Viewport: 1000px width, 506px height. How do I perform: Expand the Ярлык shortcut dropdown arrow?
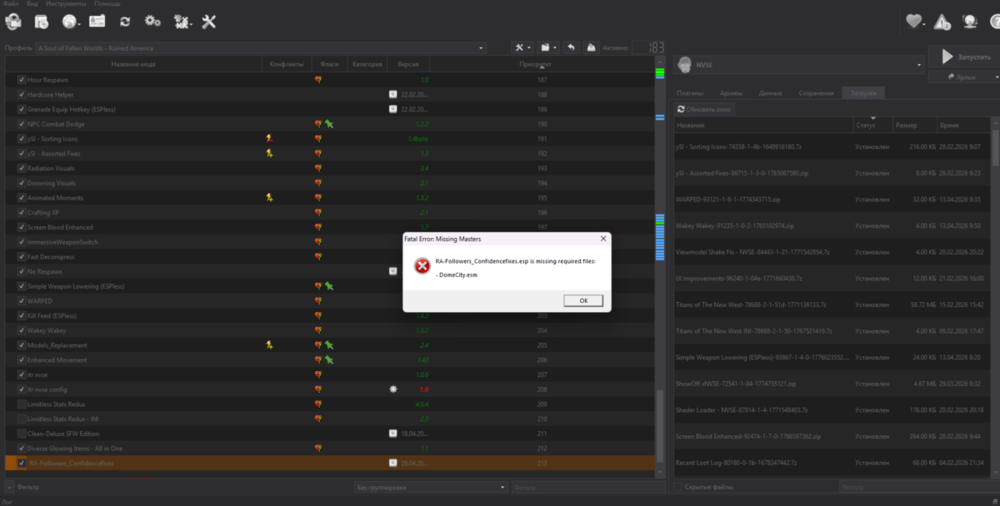[x=996, y=77]
